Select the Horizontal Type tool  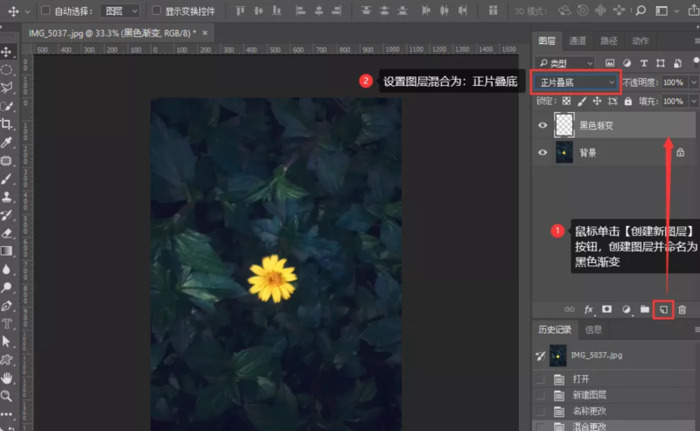[x=6, y=323]
